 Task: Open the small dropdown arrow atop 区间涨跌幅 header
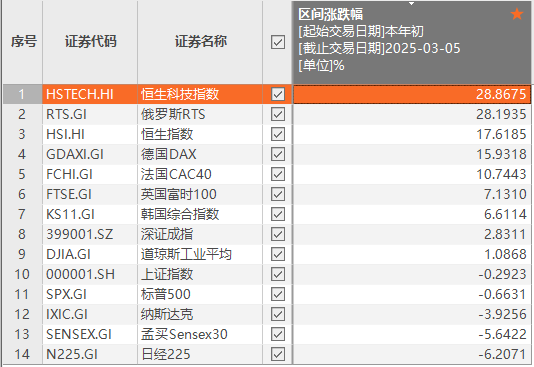pyautogui.click(x=411, y=3)
